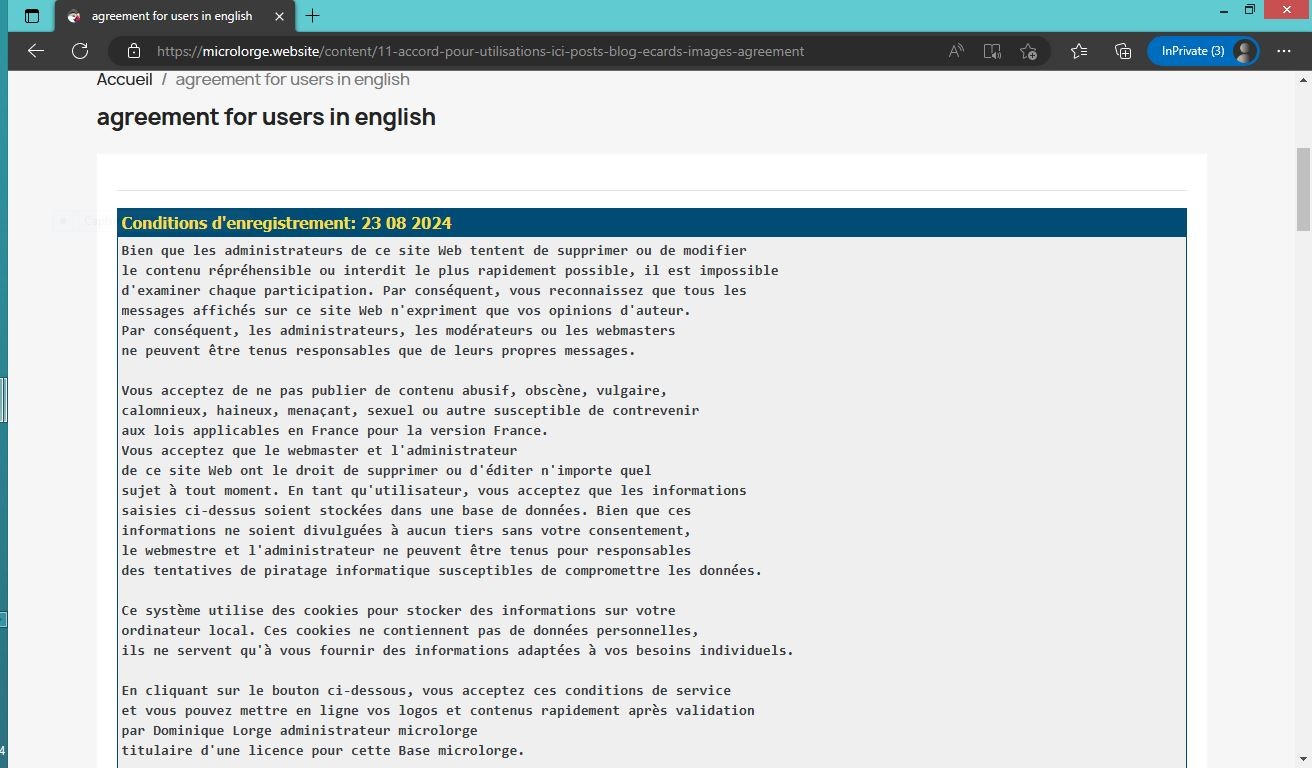
Task: Click line 'ne peuvent être tenus responsables'
Action: 378,350
